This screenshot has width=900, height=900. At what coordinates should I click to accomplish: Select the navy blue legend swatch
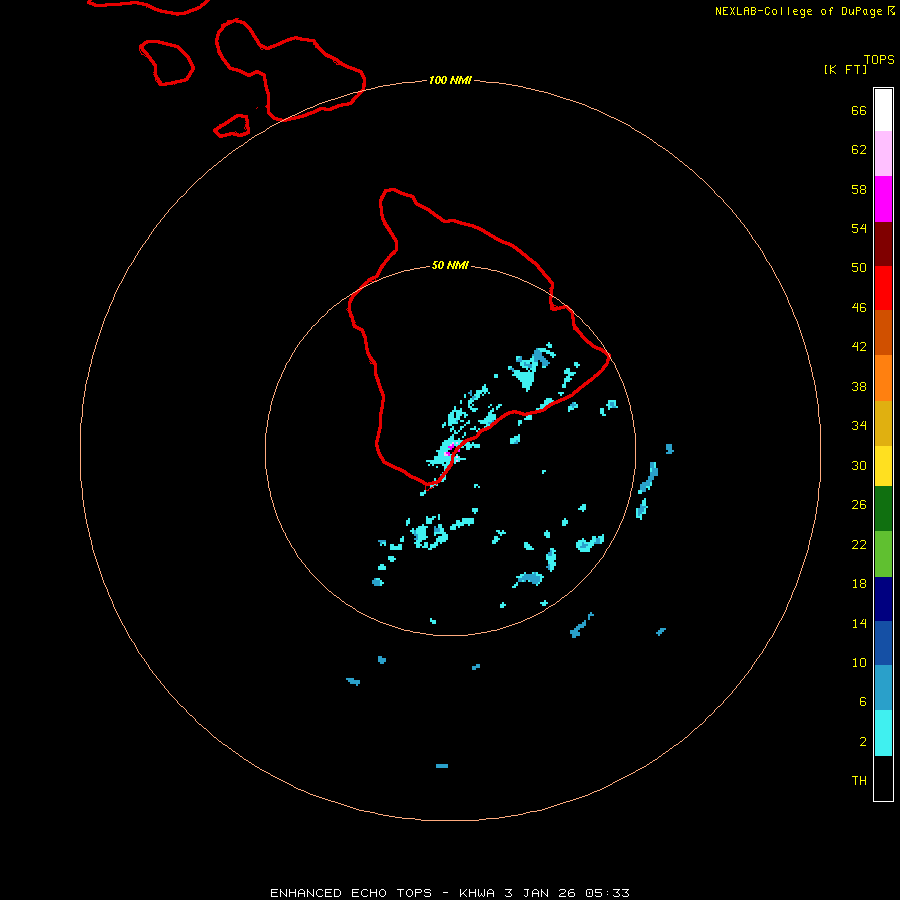point(883,599)
